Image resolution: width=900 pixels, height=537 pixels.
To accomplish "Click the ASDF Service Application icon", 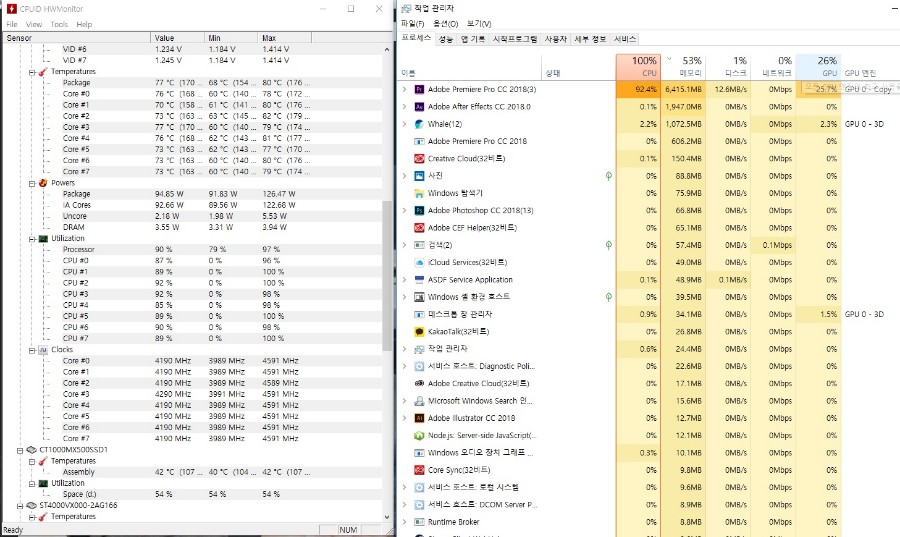I will [x=419, y=280].
